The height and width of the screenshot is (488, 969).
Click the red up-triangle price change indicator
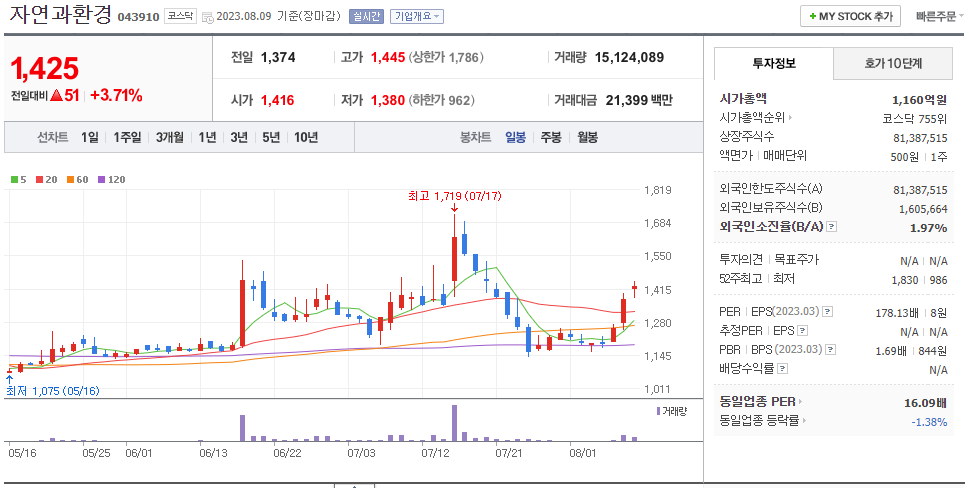[x=56, y=96]
